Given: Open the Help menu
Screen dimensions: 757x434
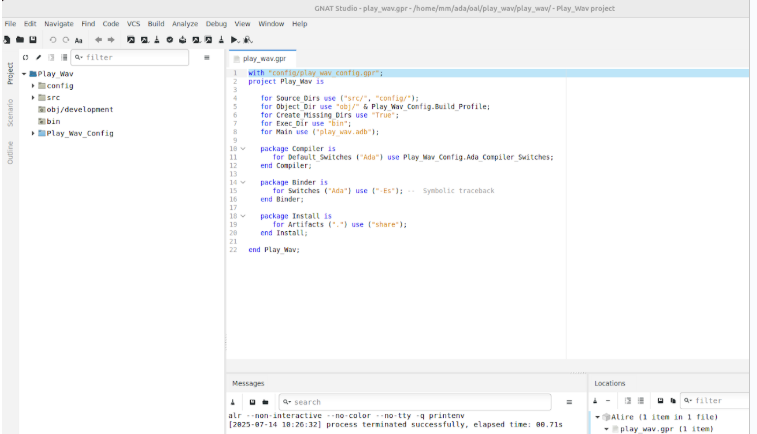Looking at the screenshot, I should pos(299,24).
